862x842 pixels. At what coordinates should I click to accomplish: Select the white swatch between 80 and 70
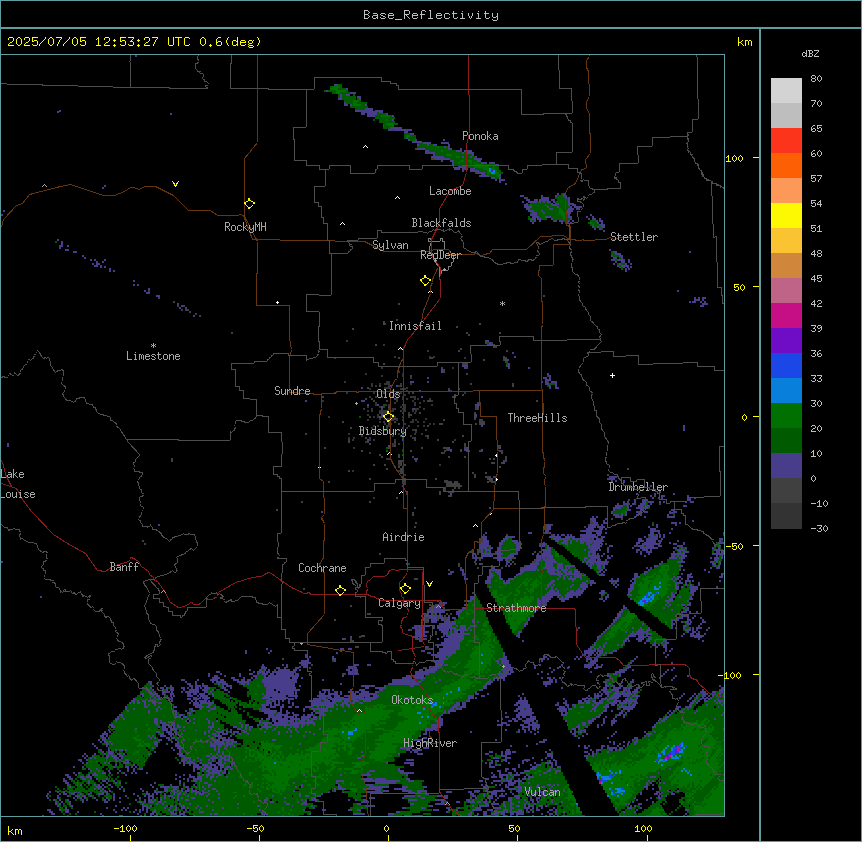[x=786, y=91]
